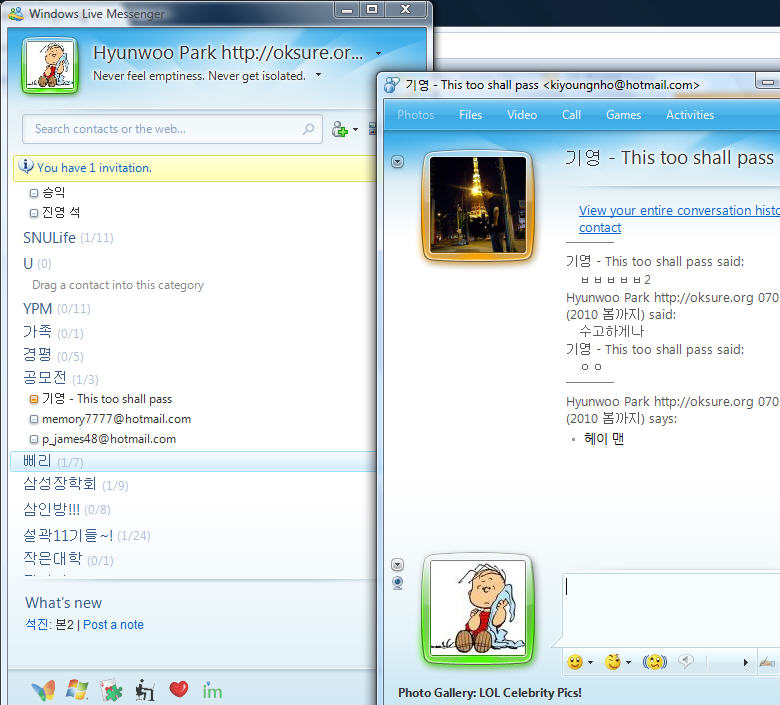Select contact memory7777@hotmail.com
This screenshot has height=705, width=780.
116,419
